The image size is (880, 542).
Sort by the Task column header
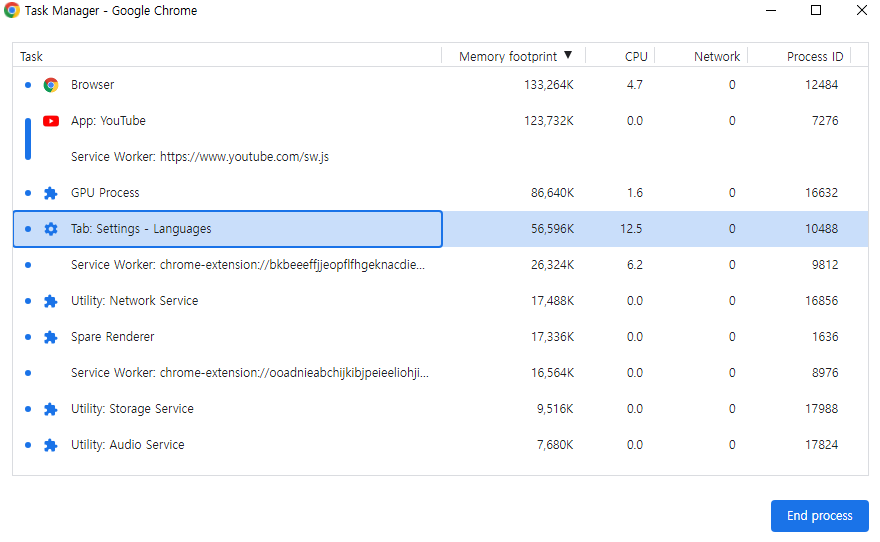coord(32,57)
